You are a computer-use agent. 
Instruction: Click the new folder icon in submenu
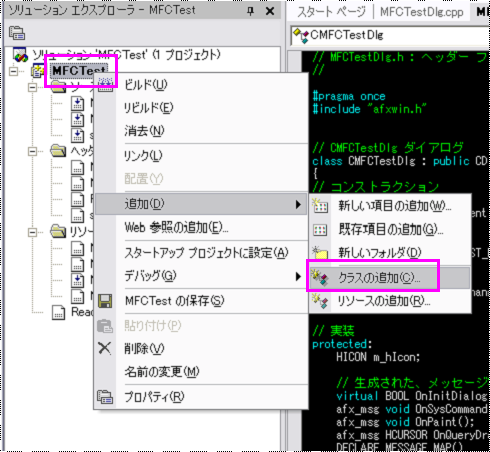click(320, 253)
